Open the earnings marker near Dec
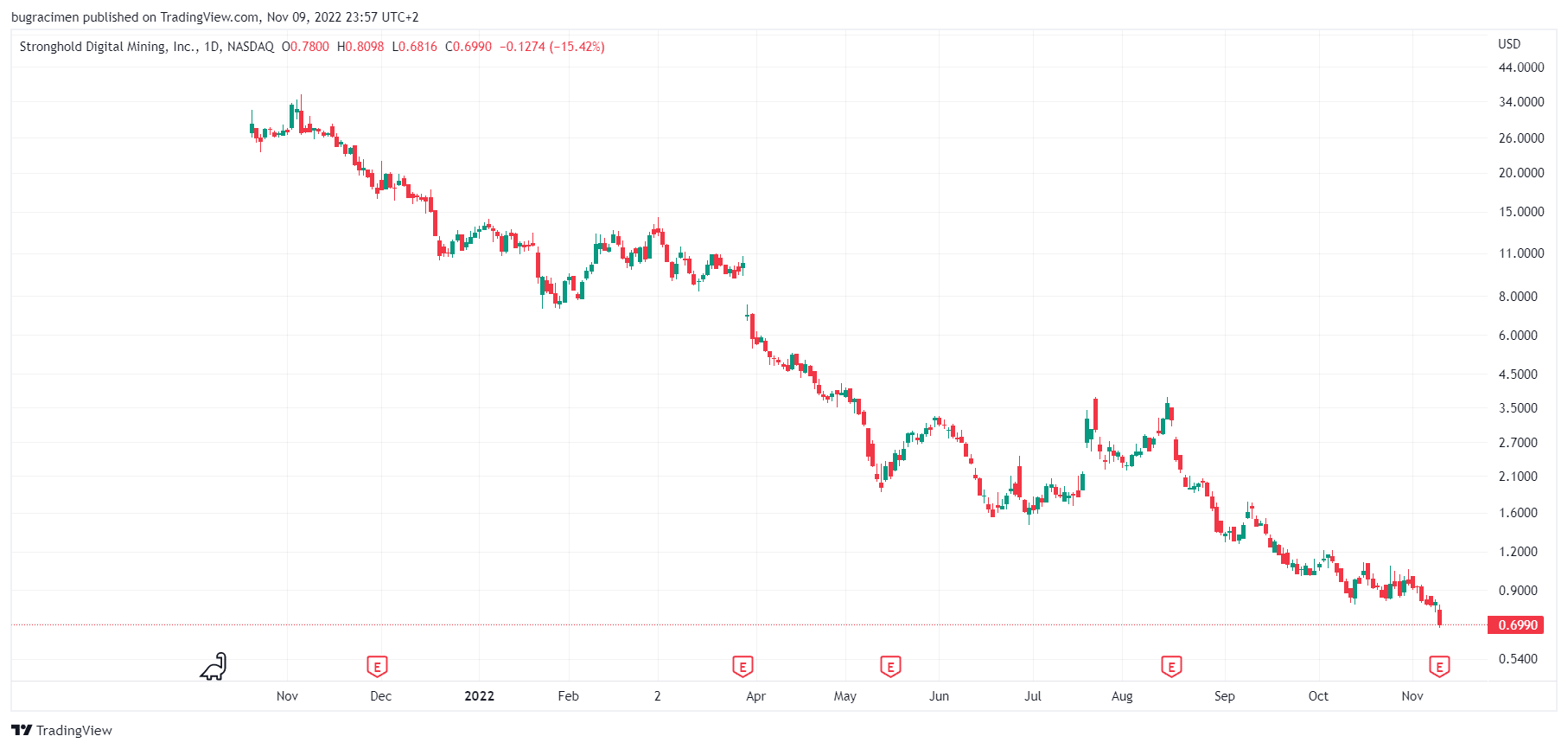The width and height of the screenshot is (1568, 749). pyautogui.click(x=377, y=667)
